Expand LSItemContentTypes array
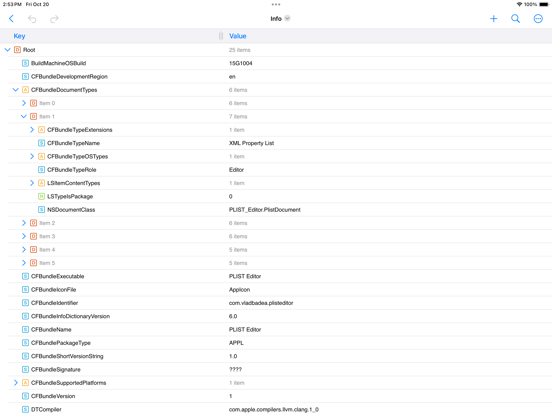 32,183
